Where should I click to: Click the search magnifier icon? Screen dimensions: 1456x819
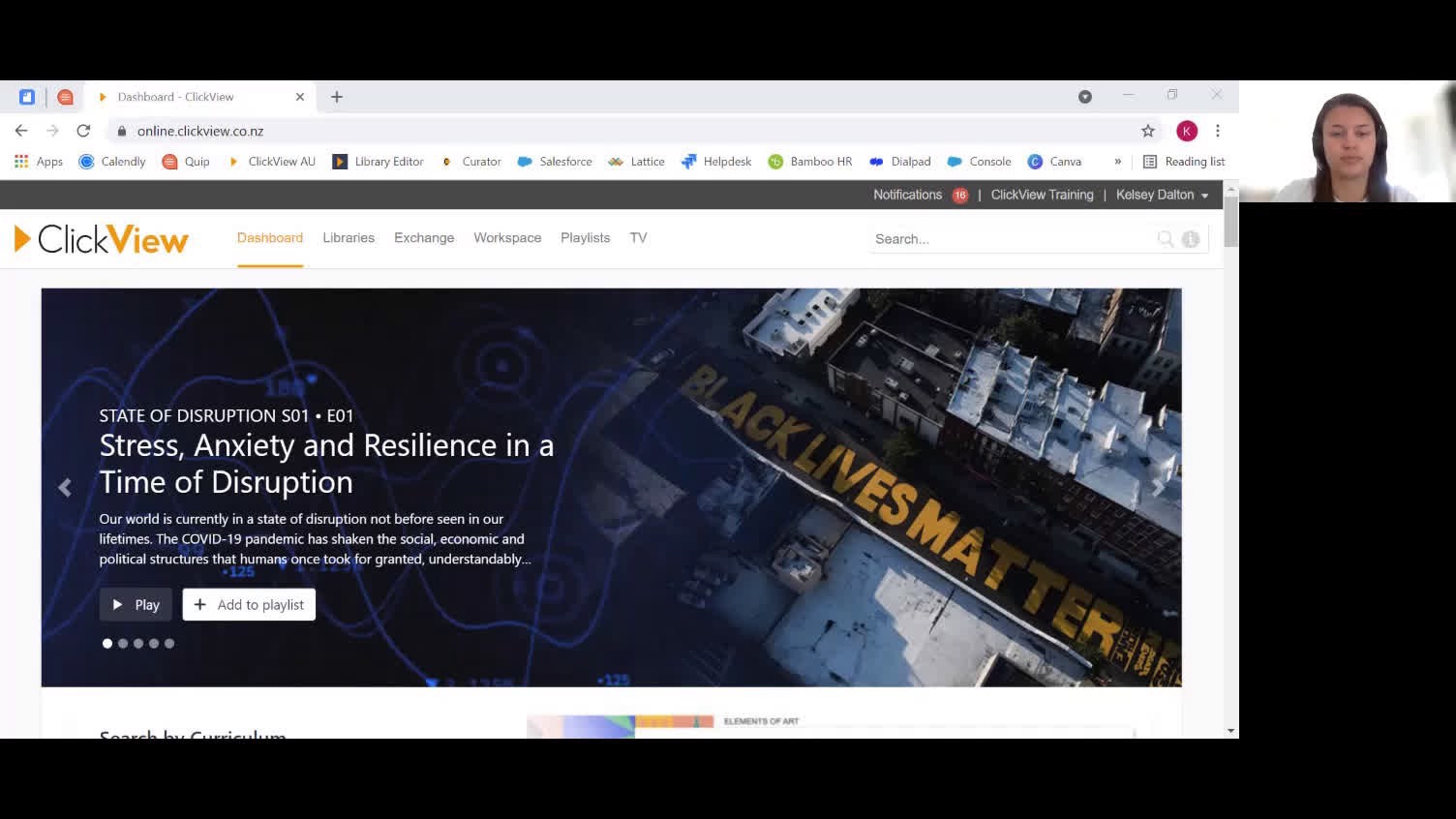pyautogui.click(x=1166, y=239)
